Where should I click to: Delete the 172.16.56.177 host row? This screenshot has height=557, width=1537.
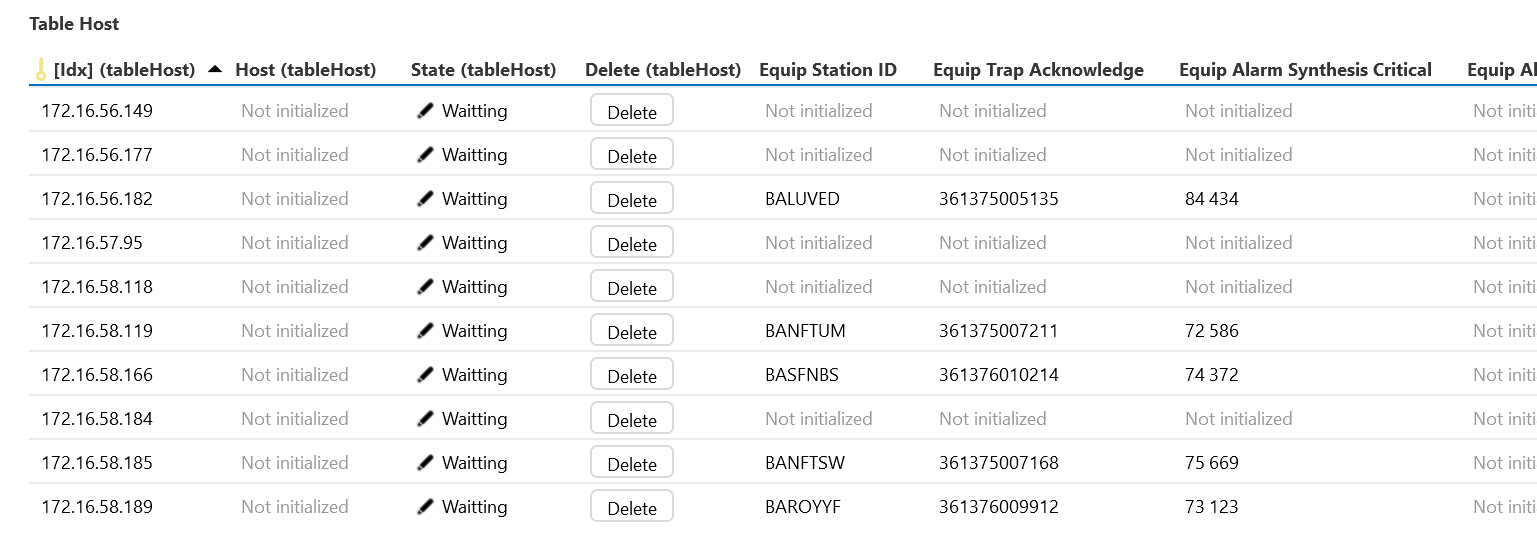click(632, 155)
